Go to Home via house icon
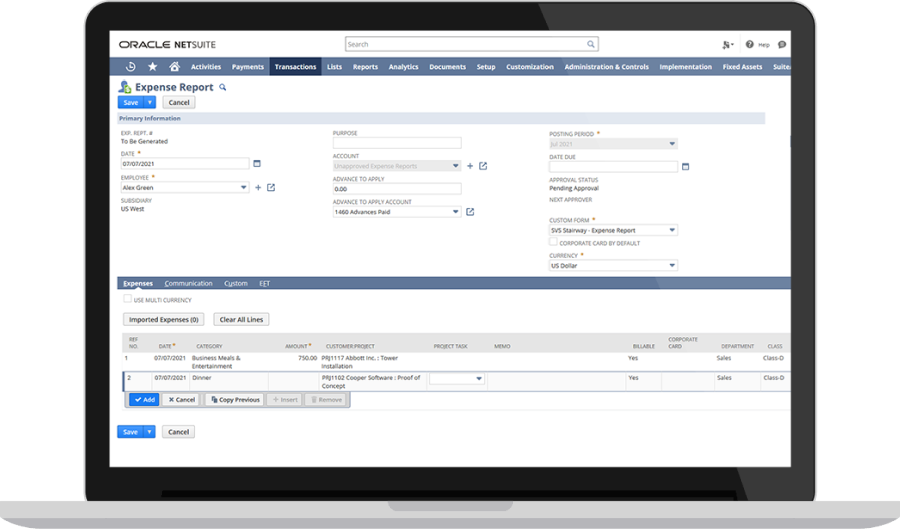Screen dimensions: 900x529 pos(174,67)
